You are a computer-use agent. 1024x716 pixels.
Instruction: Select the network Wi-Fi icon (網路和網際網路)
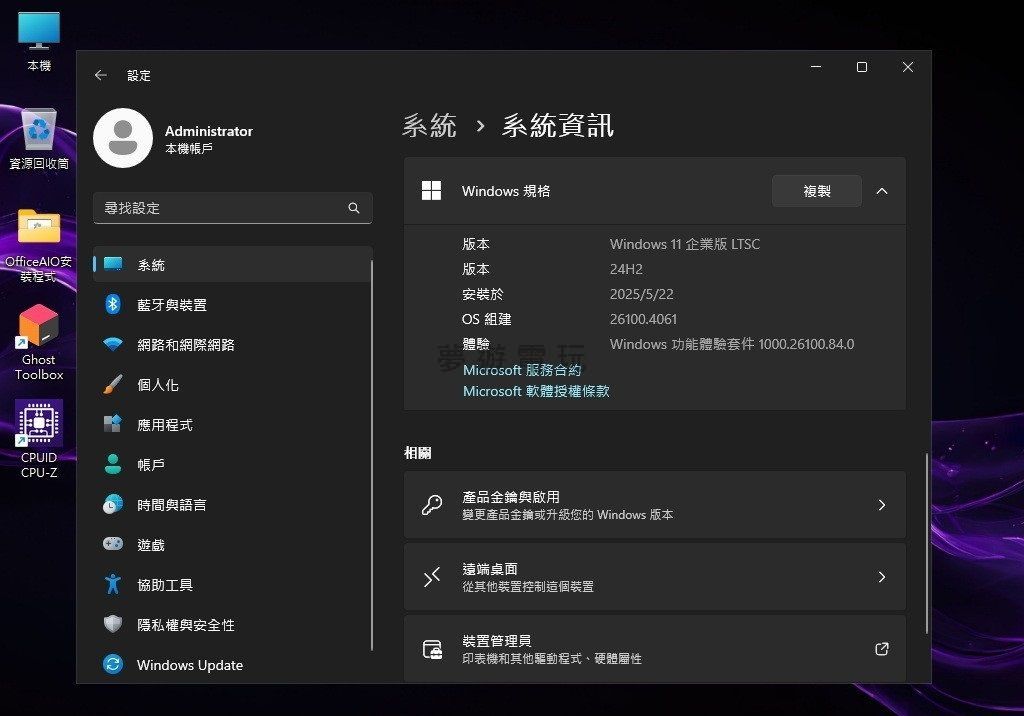113,345
